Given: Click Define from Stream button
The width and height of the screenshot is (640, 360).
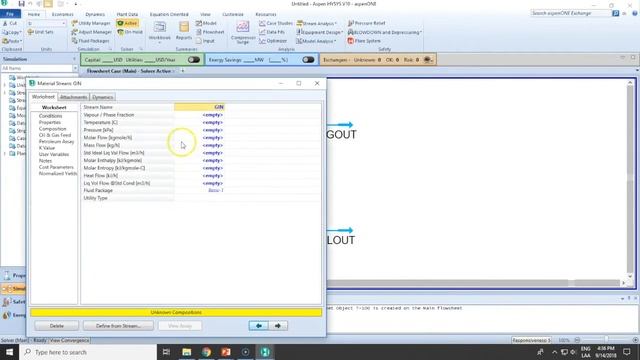Looking at the screenshot, I should coord(118,326).
